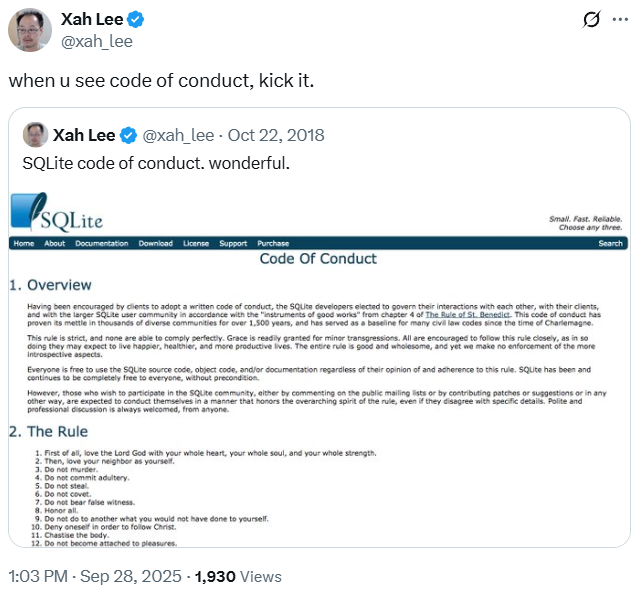Click quoted tweet's small avatar
The image size is (641, 602).
[x=34, y=134]
